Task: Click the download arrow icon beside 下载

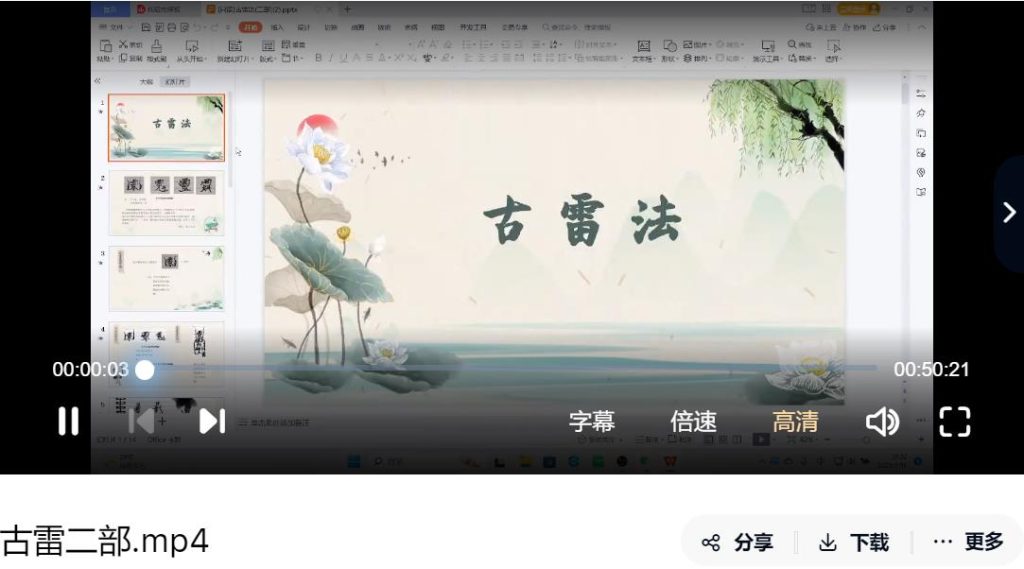Action: pos(827,543)
